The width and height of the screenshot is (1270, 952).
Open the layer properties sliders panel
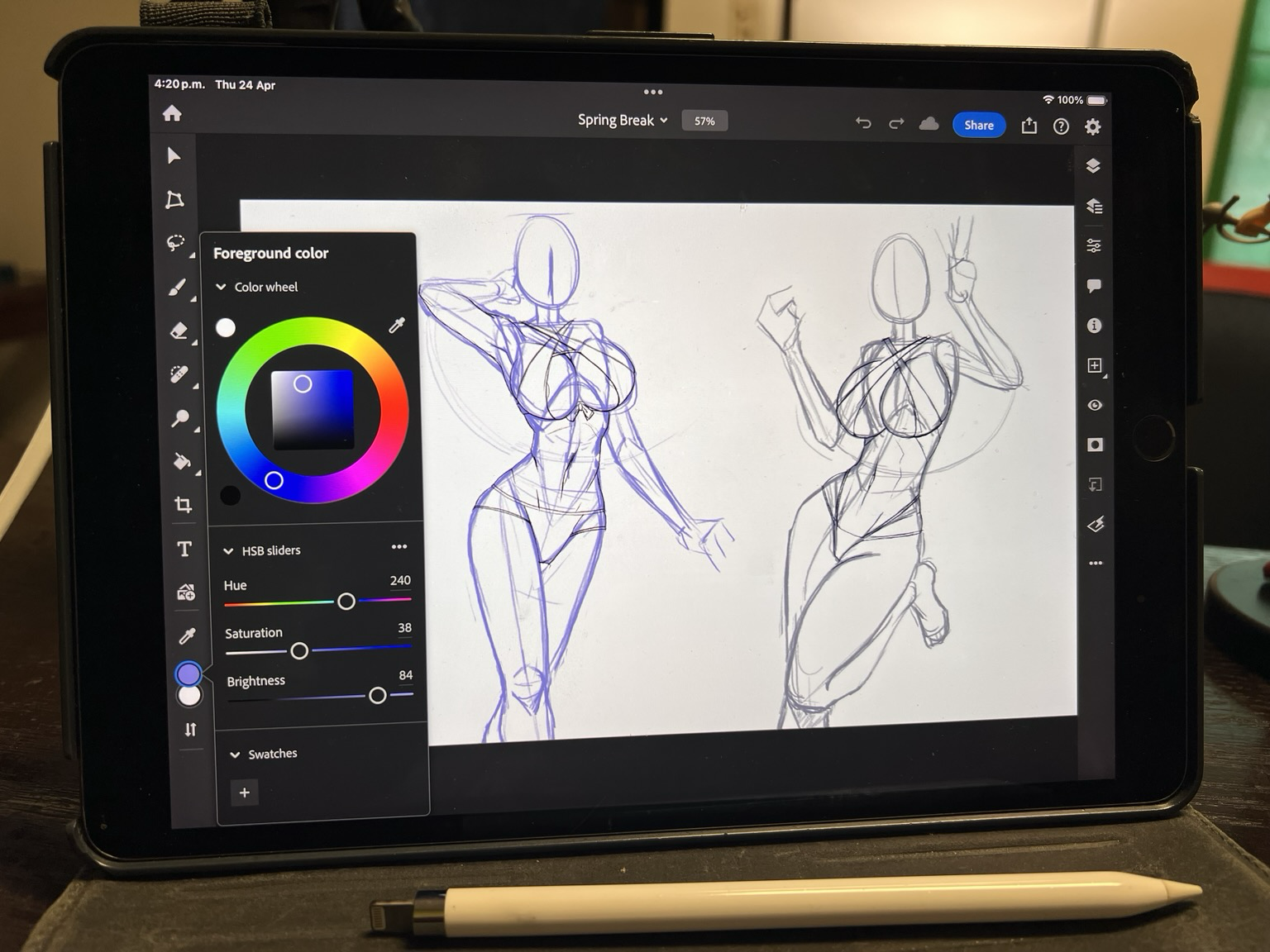point(1094,245)
